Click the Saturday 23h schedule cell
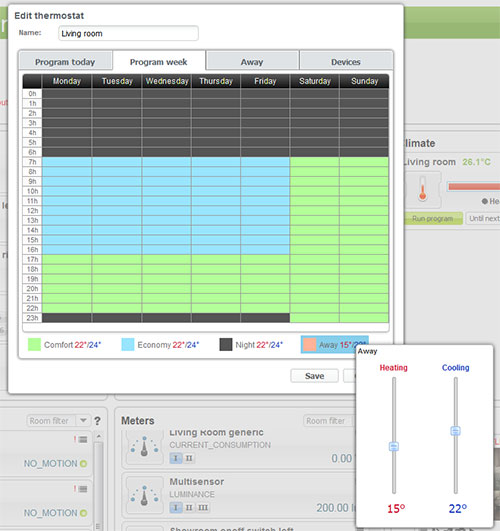500x531 pixels. [315, 318]
